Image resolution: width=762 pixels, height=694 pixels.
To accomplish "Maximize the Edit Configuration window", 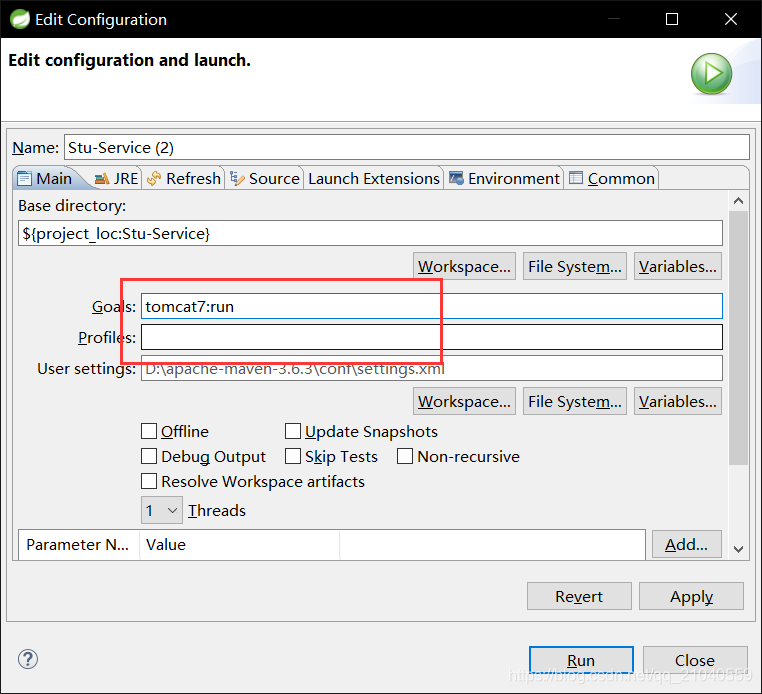I will pyautogui.click(x=672, y=19).
